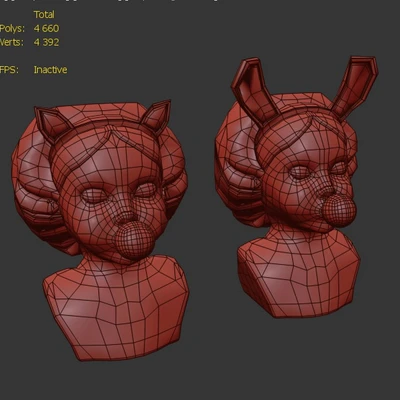400x400 pixels.
Task: Click the Total statistics header
Action: (44, 15)
